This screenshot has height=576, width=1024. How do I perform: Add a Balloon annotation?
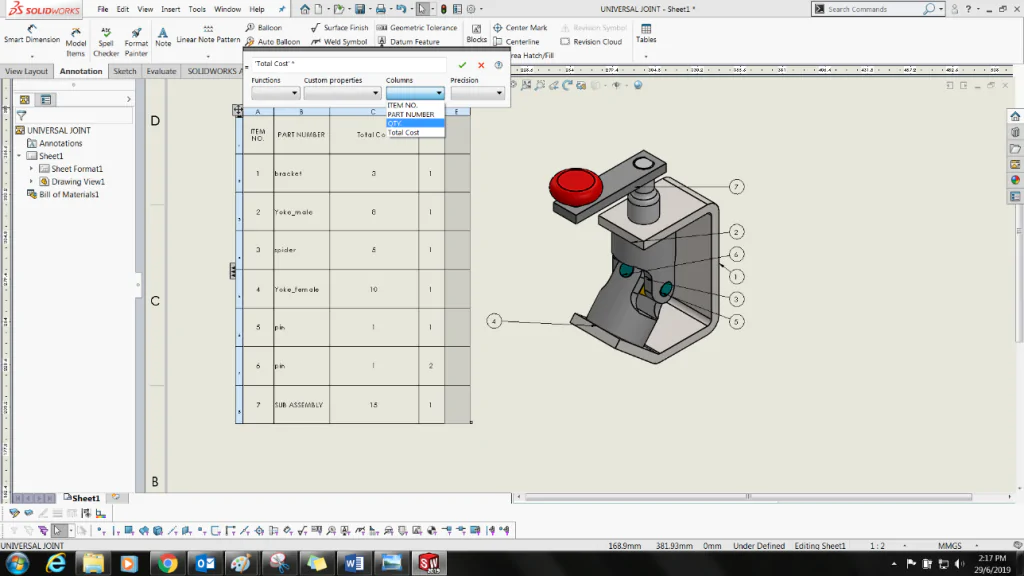pos(263,27)
